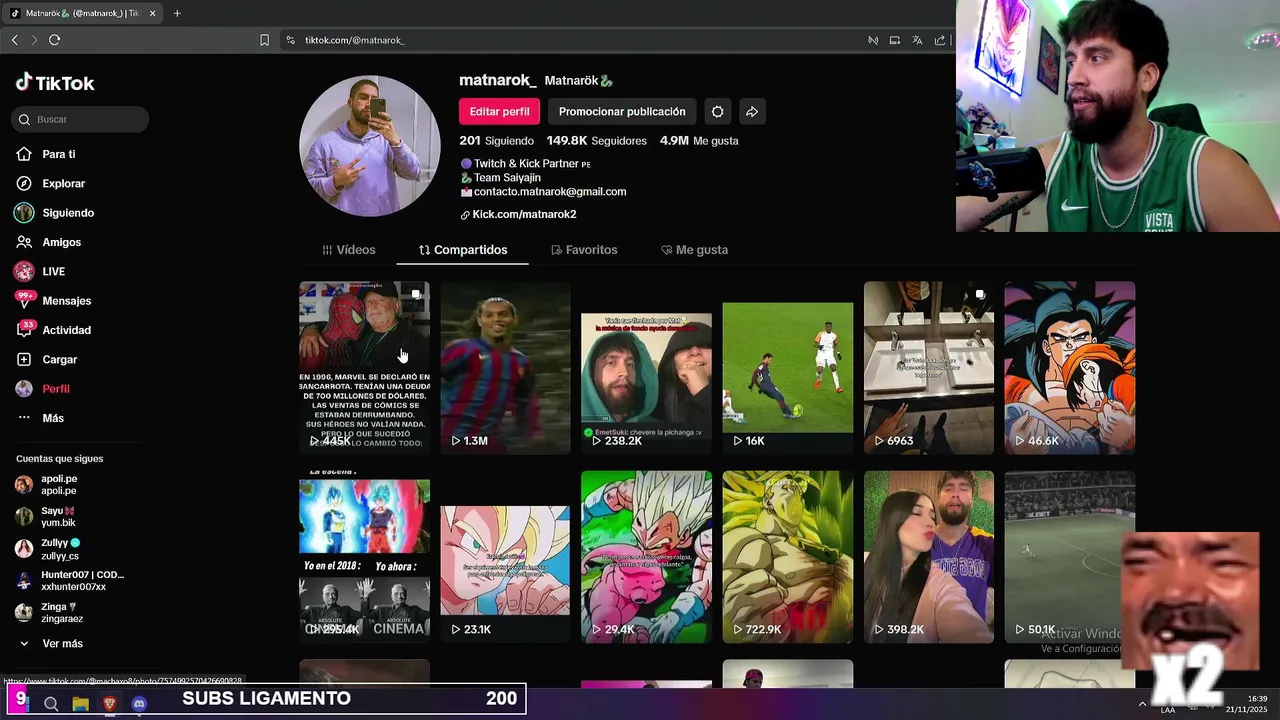Image resolution: width=1280 pixels, height=720 pixels.
Task: Open the Me gusta tab
Action: pos(694,250)
